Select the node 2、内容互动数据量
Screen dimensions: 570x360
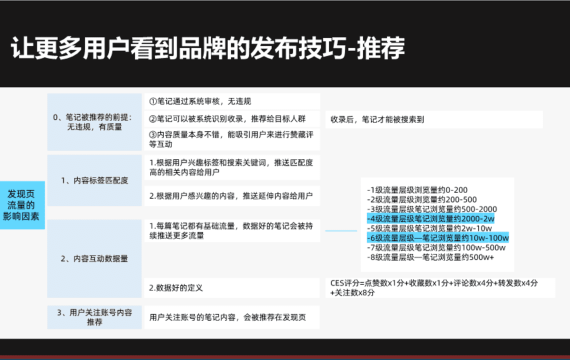94,259
